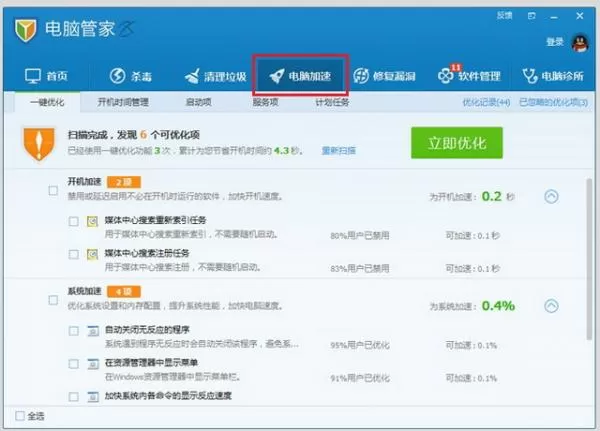Select the 电脑加速 rocket icon

(276, 76)
